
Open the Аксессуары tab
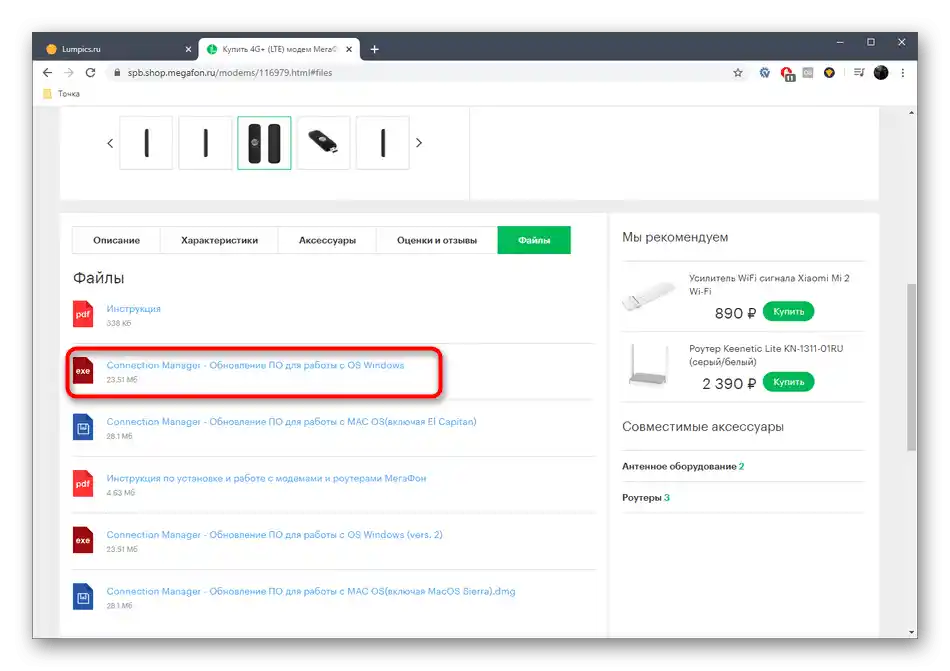point(327,240)
